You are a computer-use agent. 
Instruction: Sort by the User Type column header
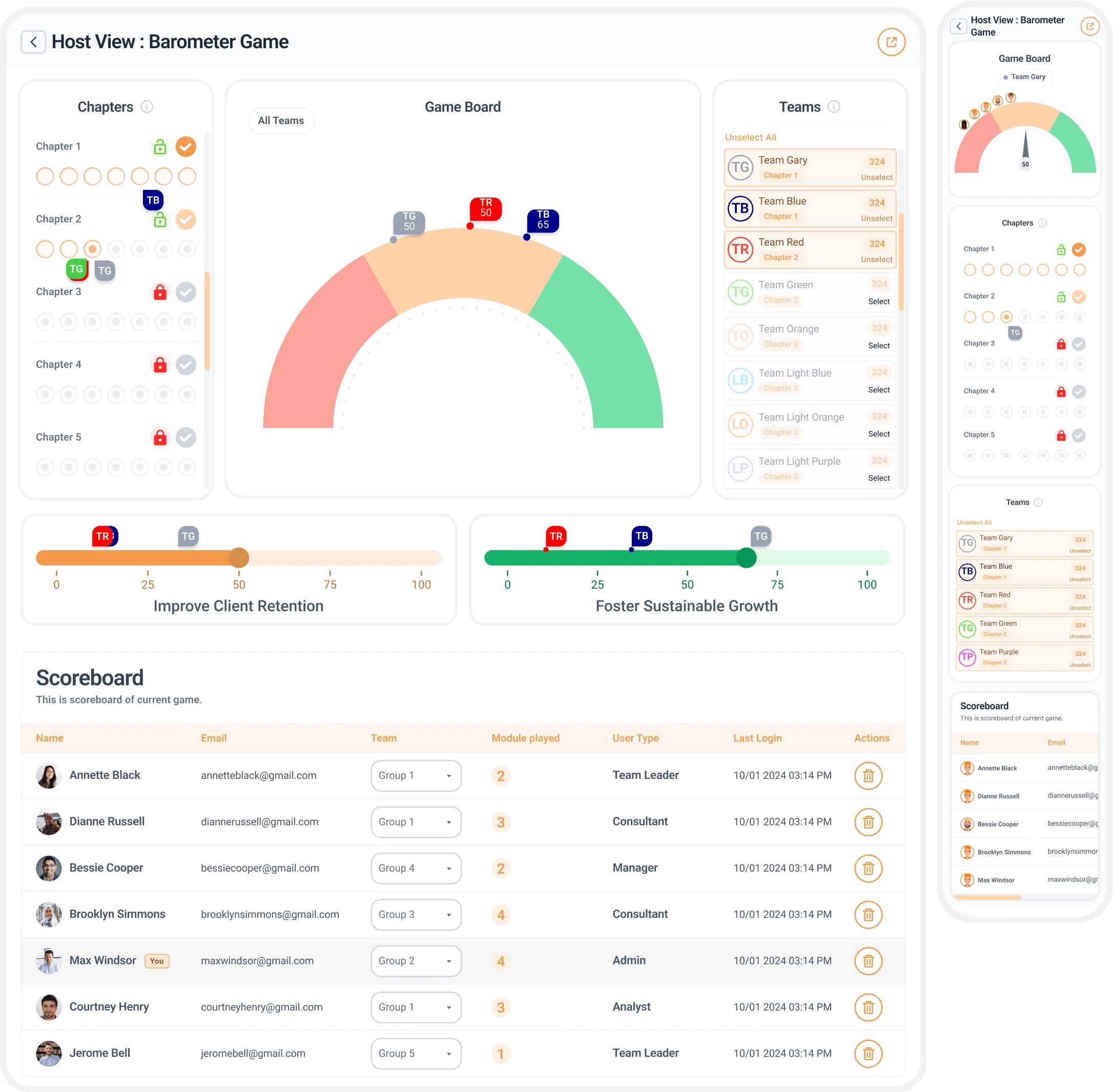coord(635,738)
